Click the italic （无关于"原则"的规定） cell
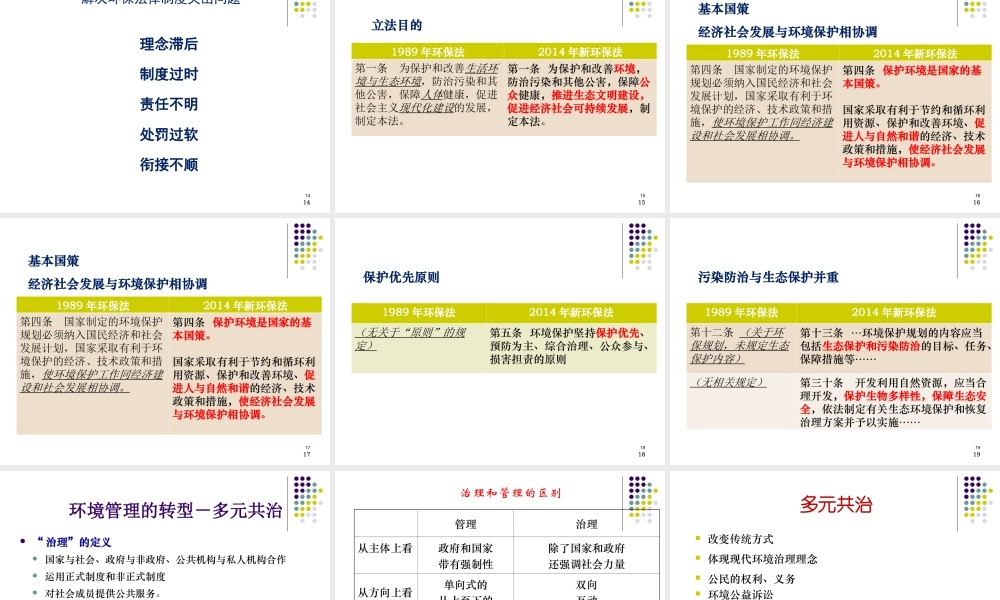The width and height of the screenshot is (1000, 600). [419, 348]
